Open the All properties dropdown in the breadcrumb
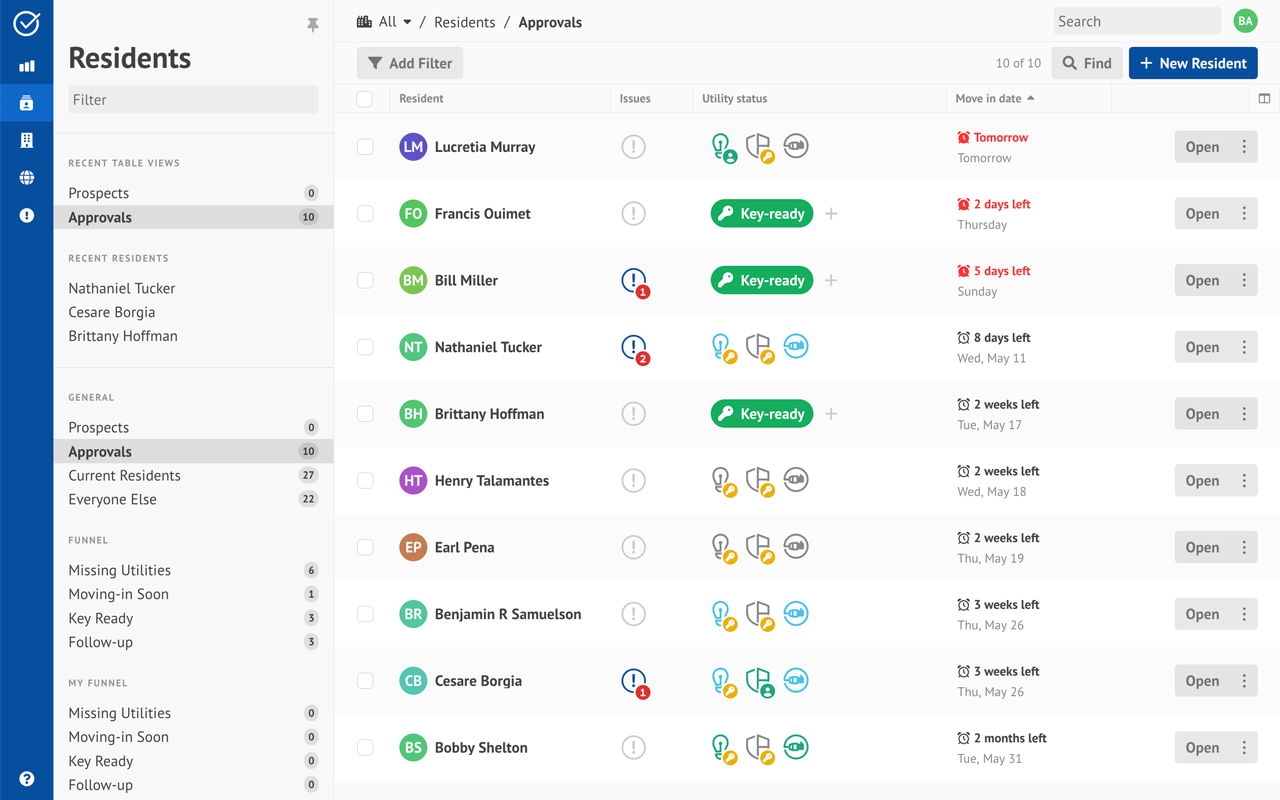 tap(384, 21)
